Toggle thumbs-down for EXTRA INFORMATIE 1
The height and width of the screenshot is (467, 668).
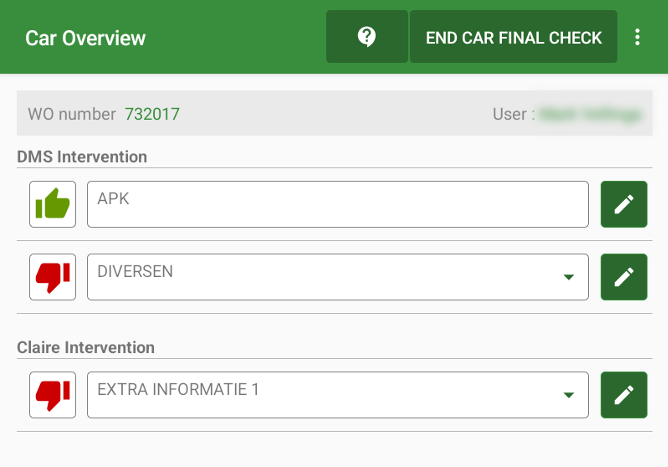53,395
